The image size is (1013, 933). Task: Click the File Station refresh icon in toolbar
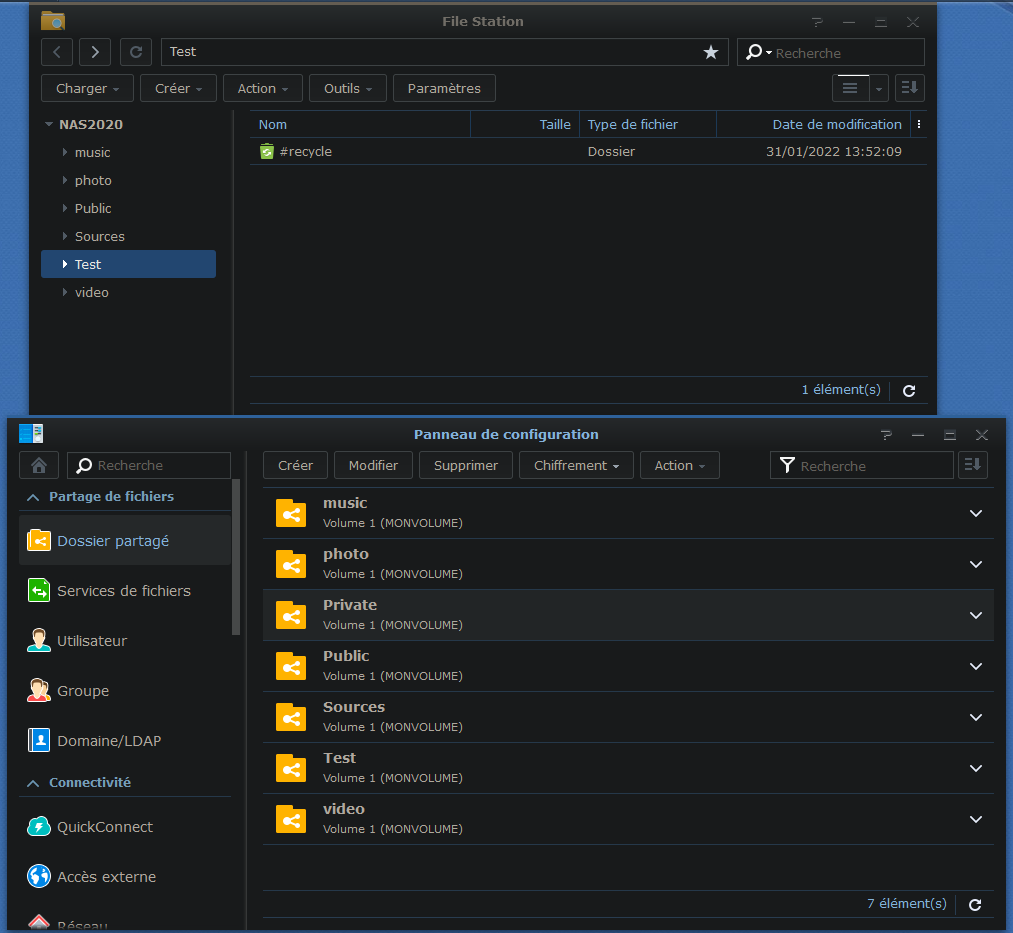pyautogui.click(x=136, y=52)
